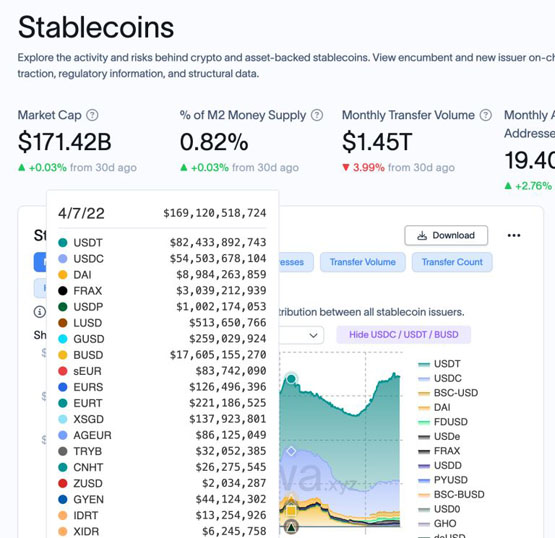Click the $171.42B market cap value
Viewport: 555px width, 538px height.
tap(65, 142)
